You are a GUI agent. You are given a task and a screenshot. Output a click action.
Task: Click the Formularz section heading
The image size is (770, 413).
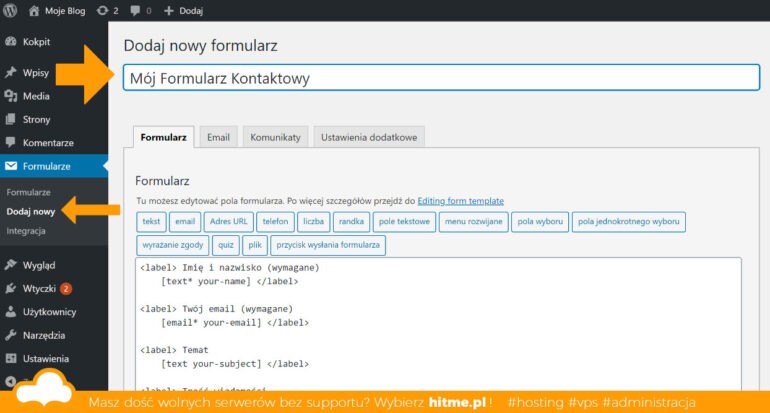click(162, 181)
